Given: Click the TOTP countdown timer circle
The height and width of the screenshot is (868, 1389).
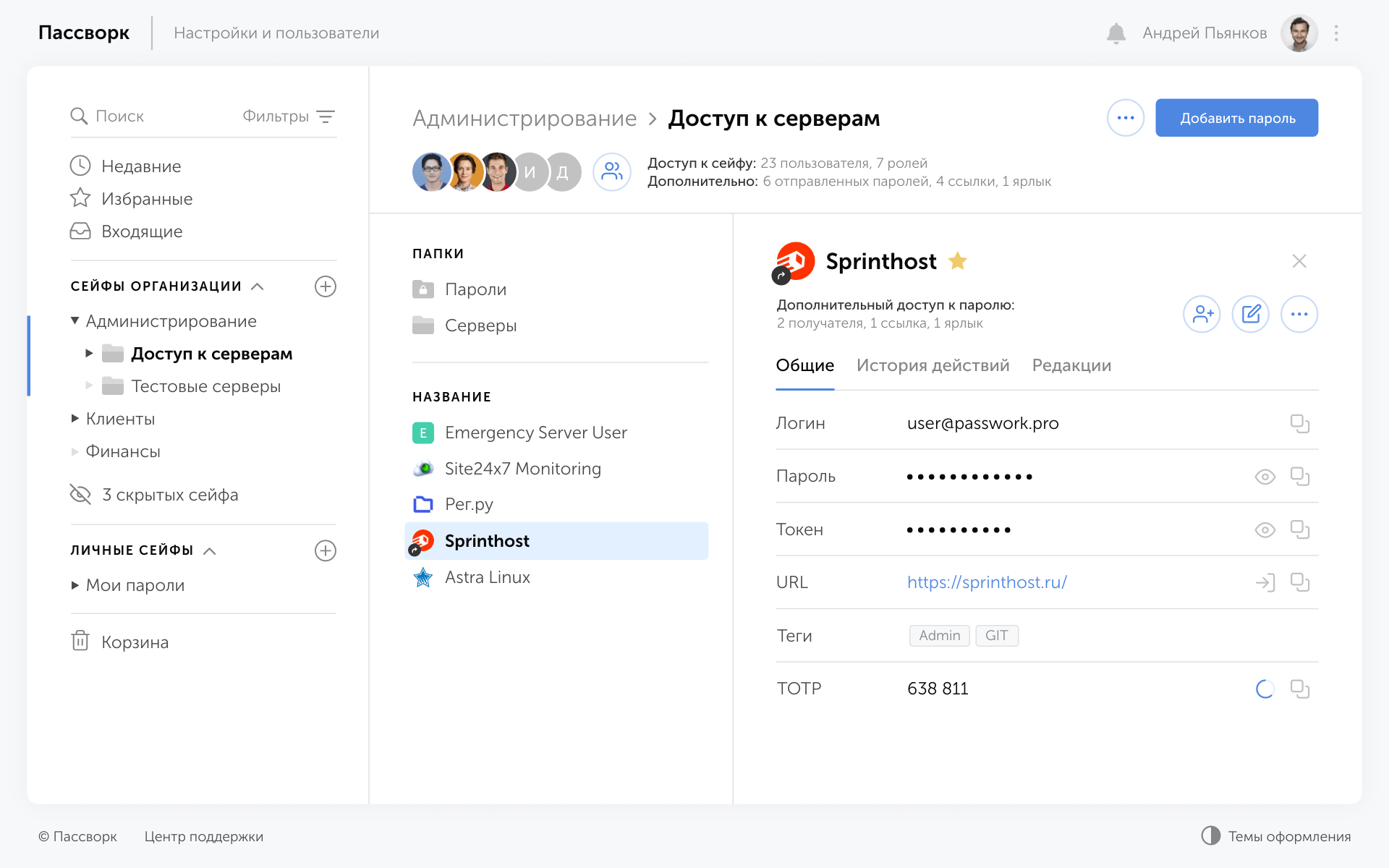Looking at the screenshot, I should [x=1265, y=689].
